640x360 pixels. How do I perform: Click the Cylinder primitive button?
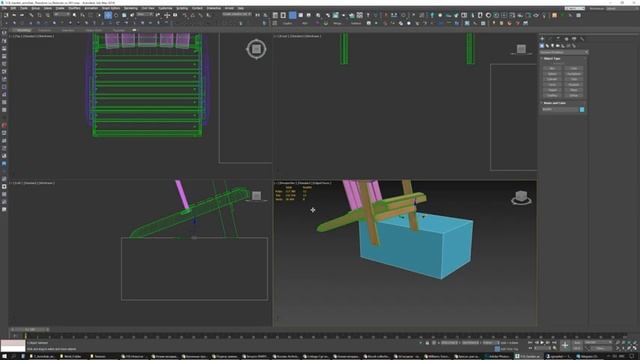552,79
